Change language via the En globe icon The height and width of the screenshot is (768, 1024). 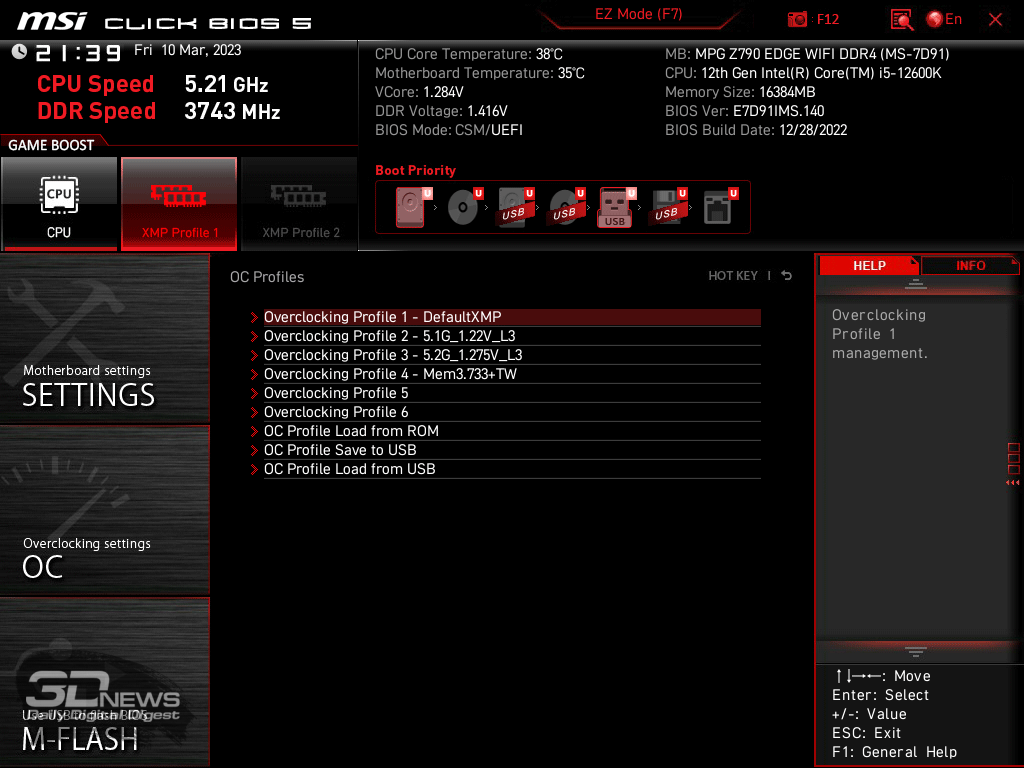tap(944, 20)
